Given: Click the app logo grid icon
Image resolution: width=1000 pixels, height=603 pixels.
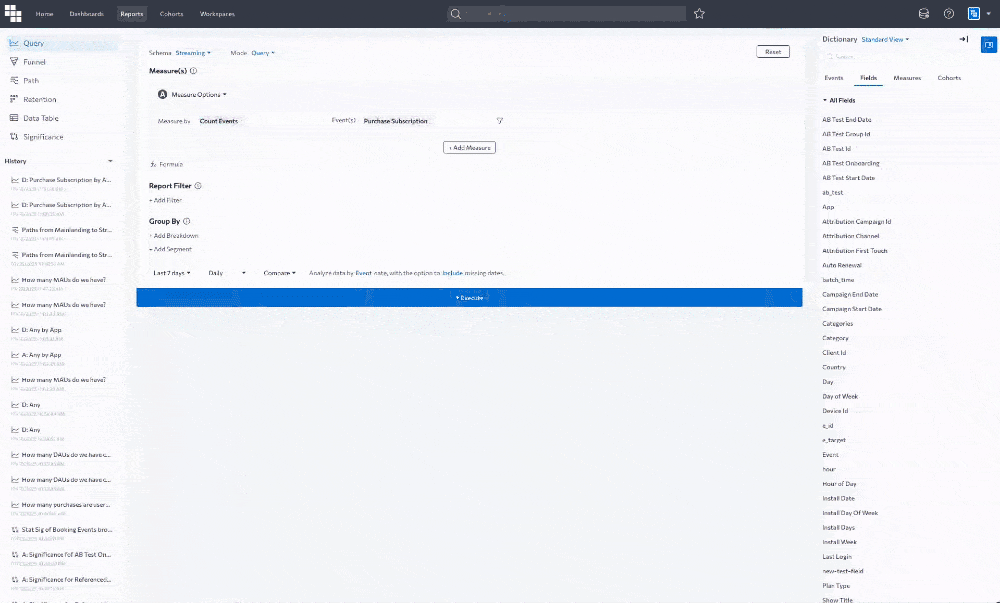Looking at the screenshot, I should coord(13,13).
